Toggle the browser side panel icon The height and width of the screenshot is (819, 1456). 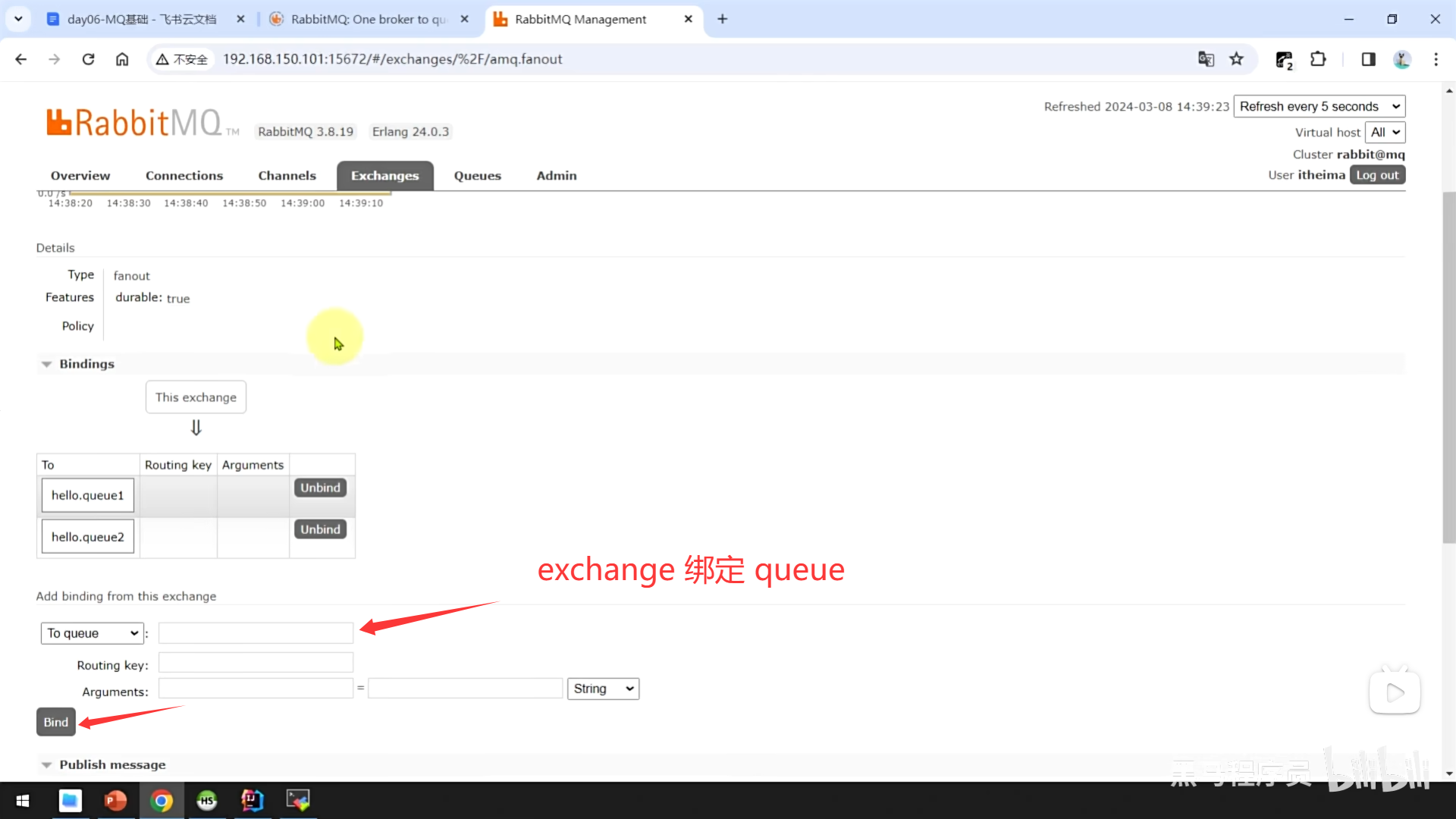tap(1368, 59)
